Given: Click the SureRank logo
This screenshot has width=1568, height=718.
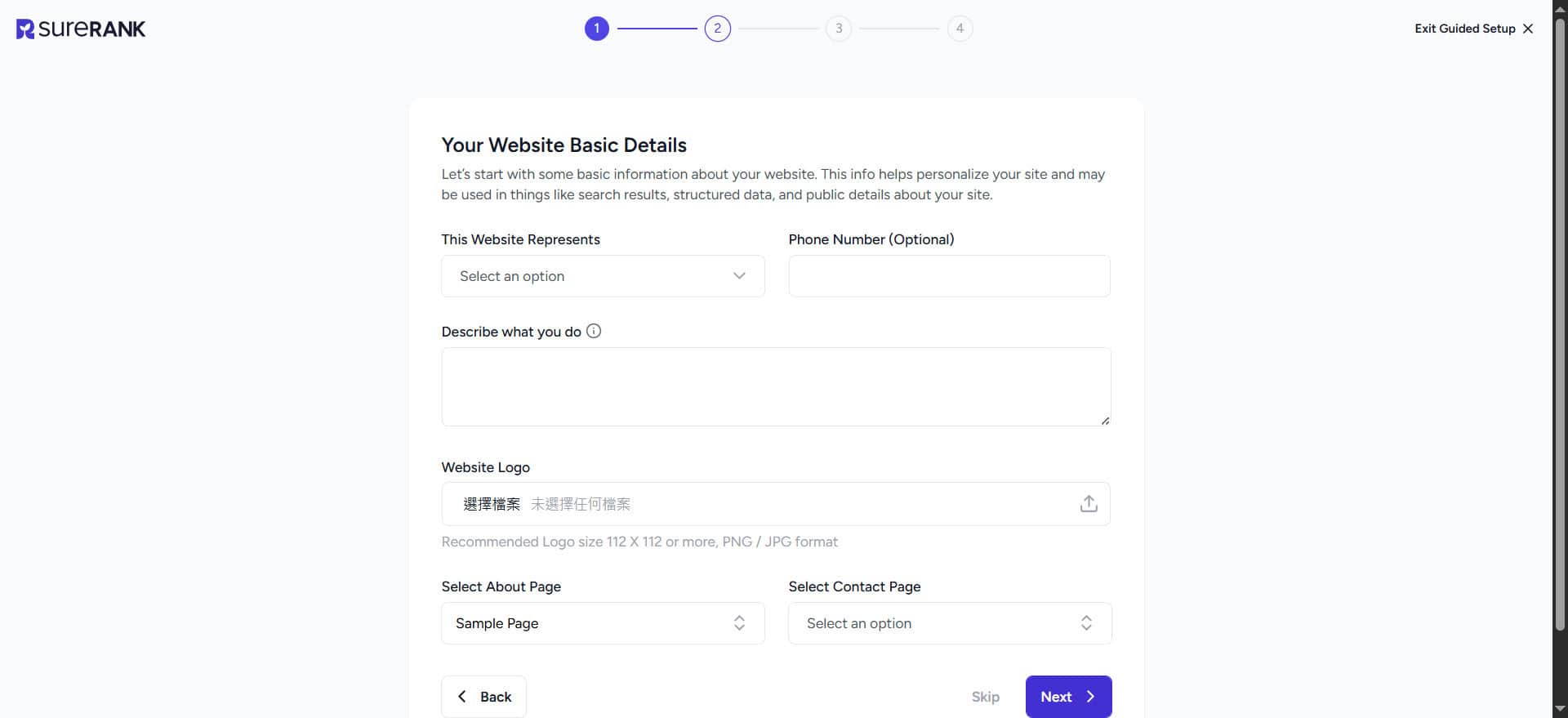Looking at the screenshot, I should (81, 29).
